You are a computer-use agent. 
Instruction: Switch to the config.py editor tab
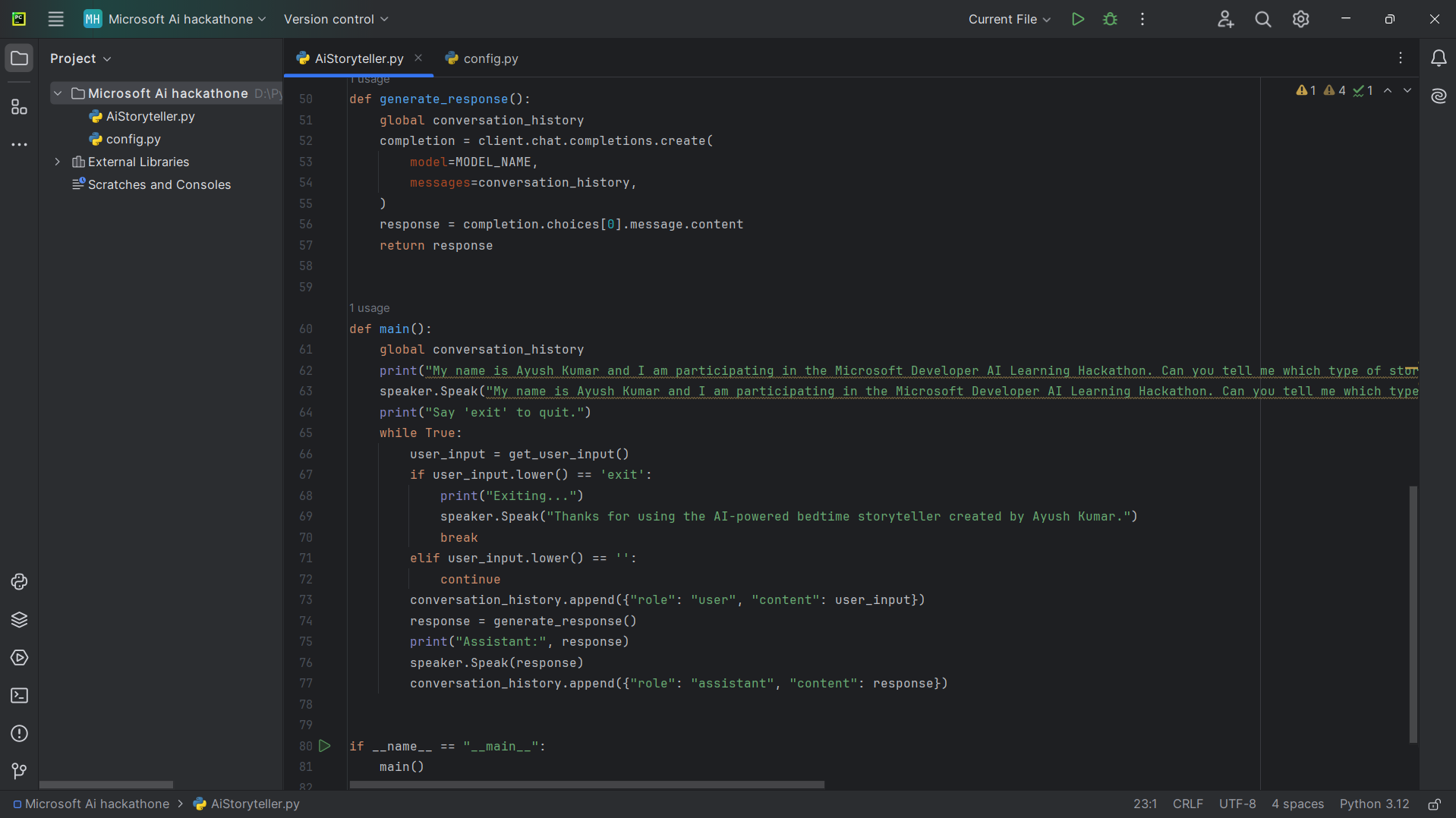tap(490, 58)
